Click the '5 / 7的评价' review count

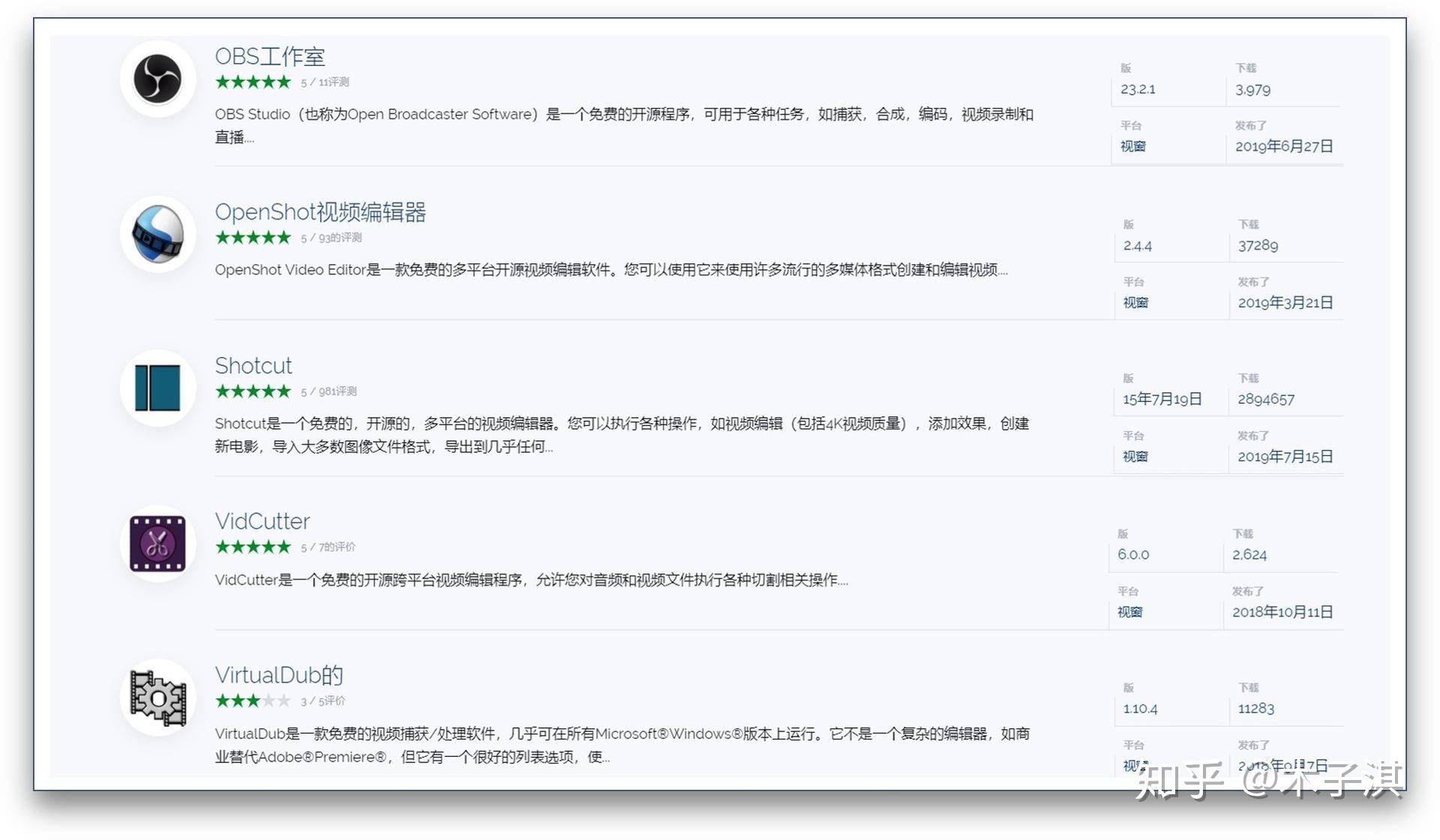click(x=328, y=547)
